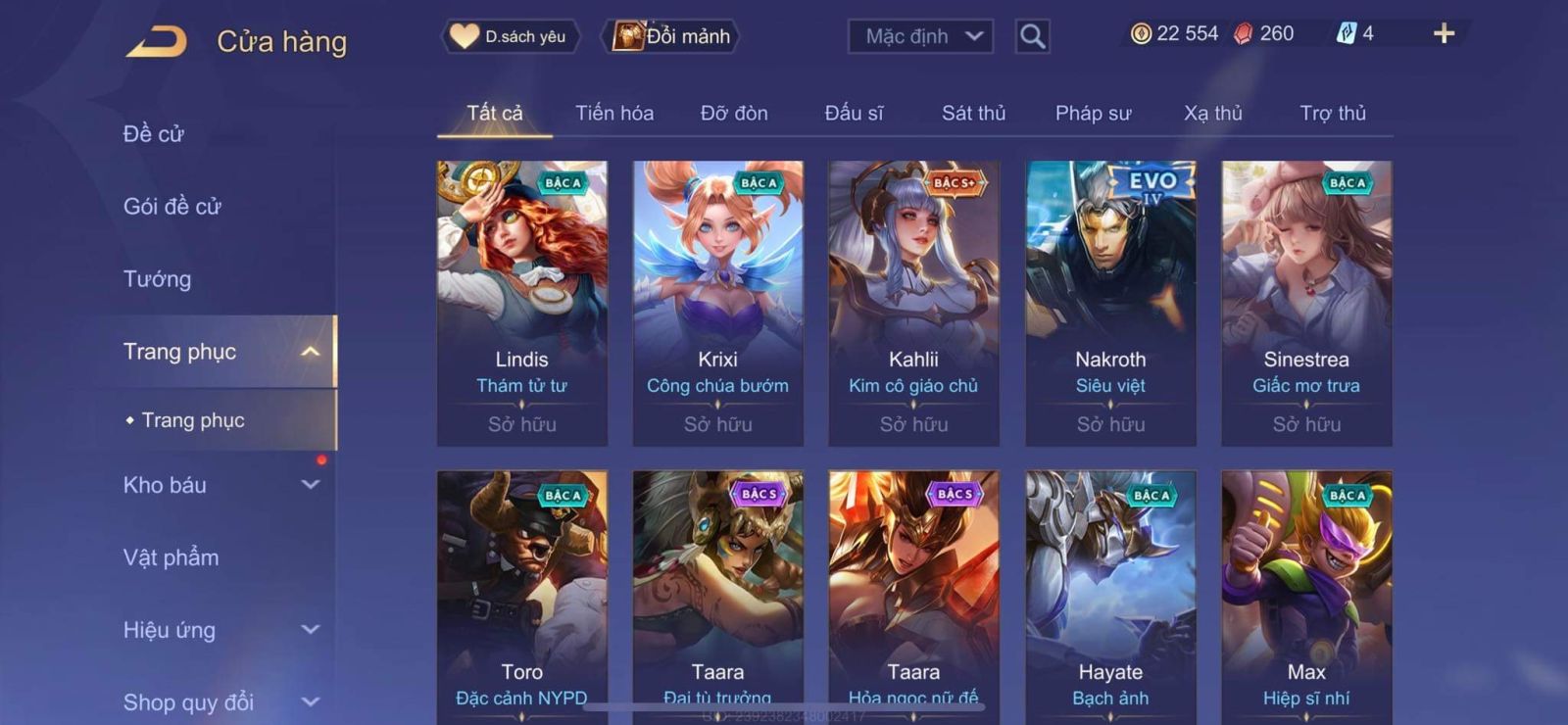Collapse the Trang phục sidebar section
The height and width of the screenshot is (725, 1568).
(311, 352)
